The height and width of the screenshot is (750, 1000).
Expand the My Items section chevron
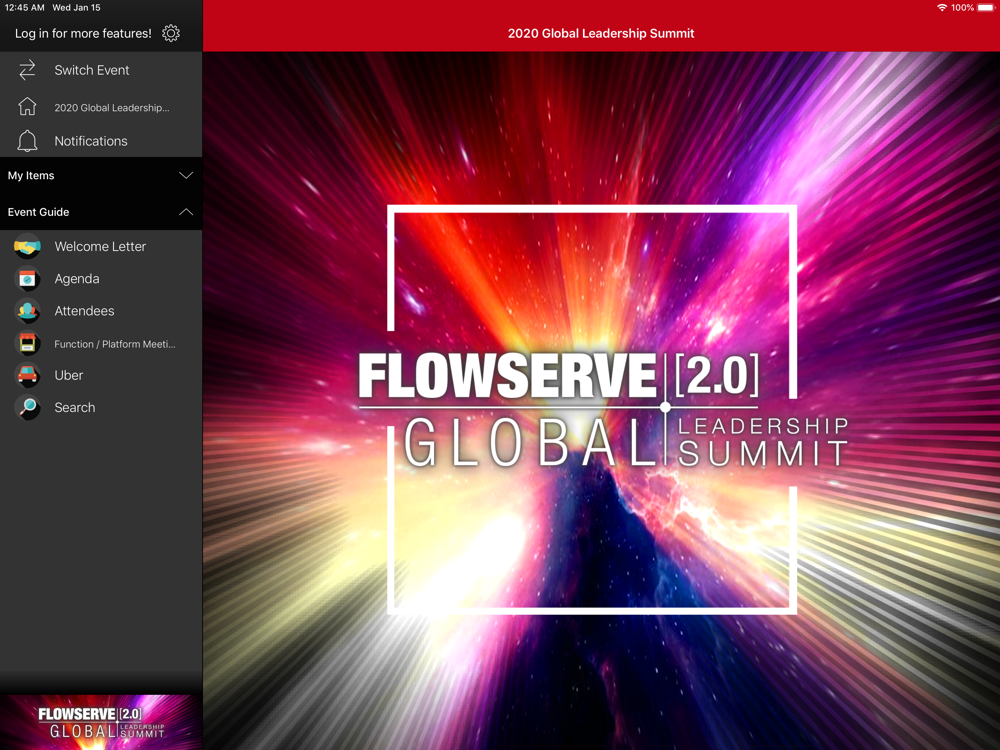coord(185,175)
